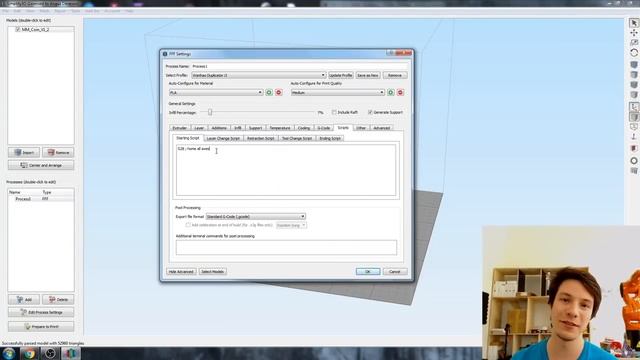The image size is (640, 360).
Task: Switch to the Other tab
Action: [x=361, y=128]
